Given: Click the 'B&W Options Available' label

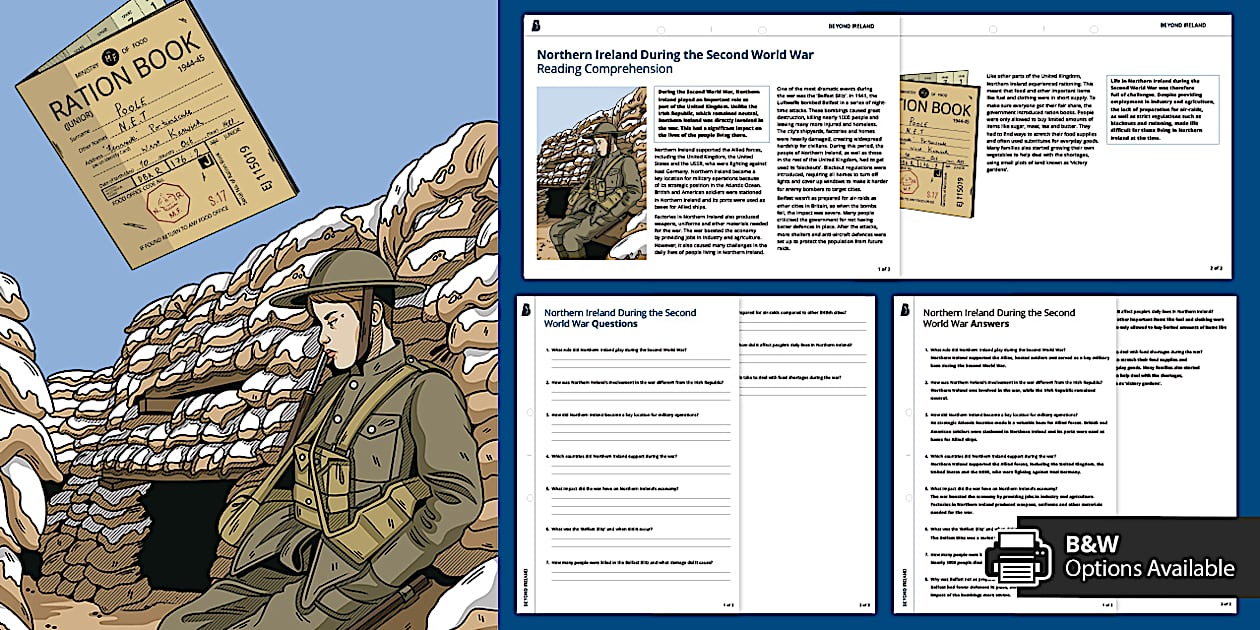Looking at the screenshot, I should tap(1148, 557).
